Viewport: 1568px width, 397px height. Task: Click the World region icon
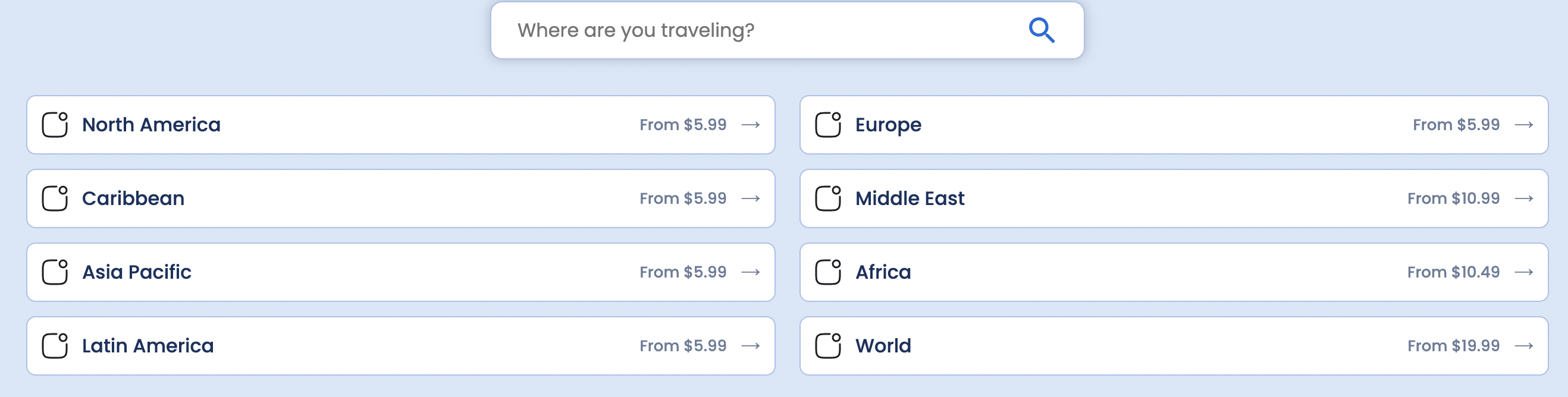tap(828, 345)
